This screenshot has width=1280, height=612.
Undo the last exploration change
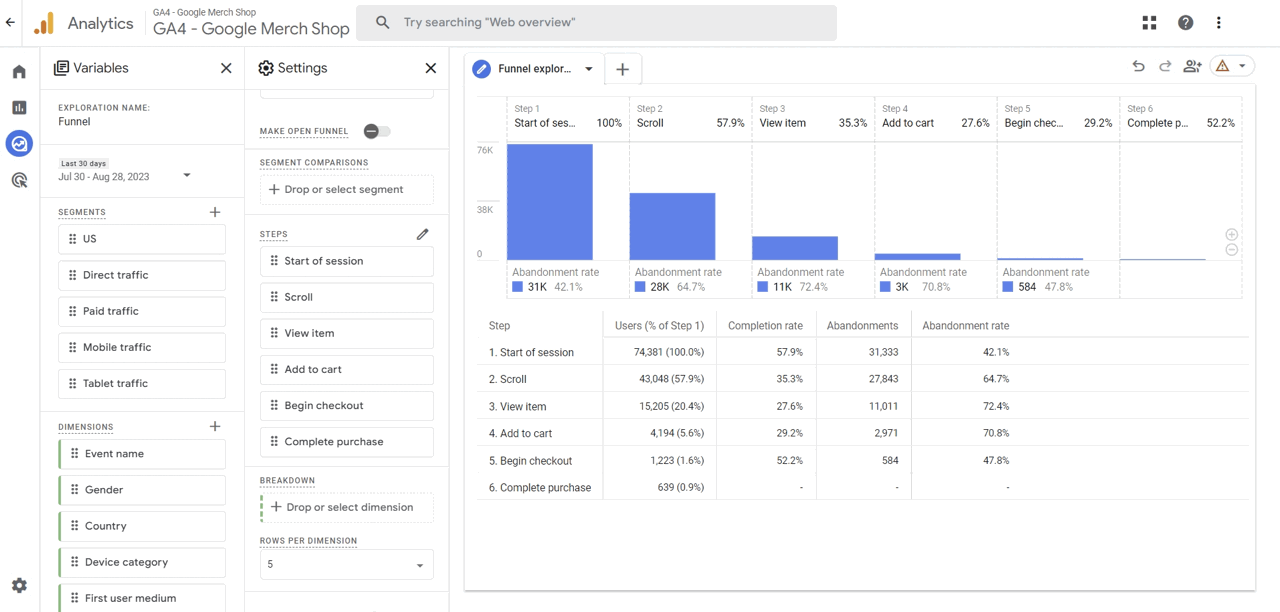click(x=1138, y=65)
